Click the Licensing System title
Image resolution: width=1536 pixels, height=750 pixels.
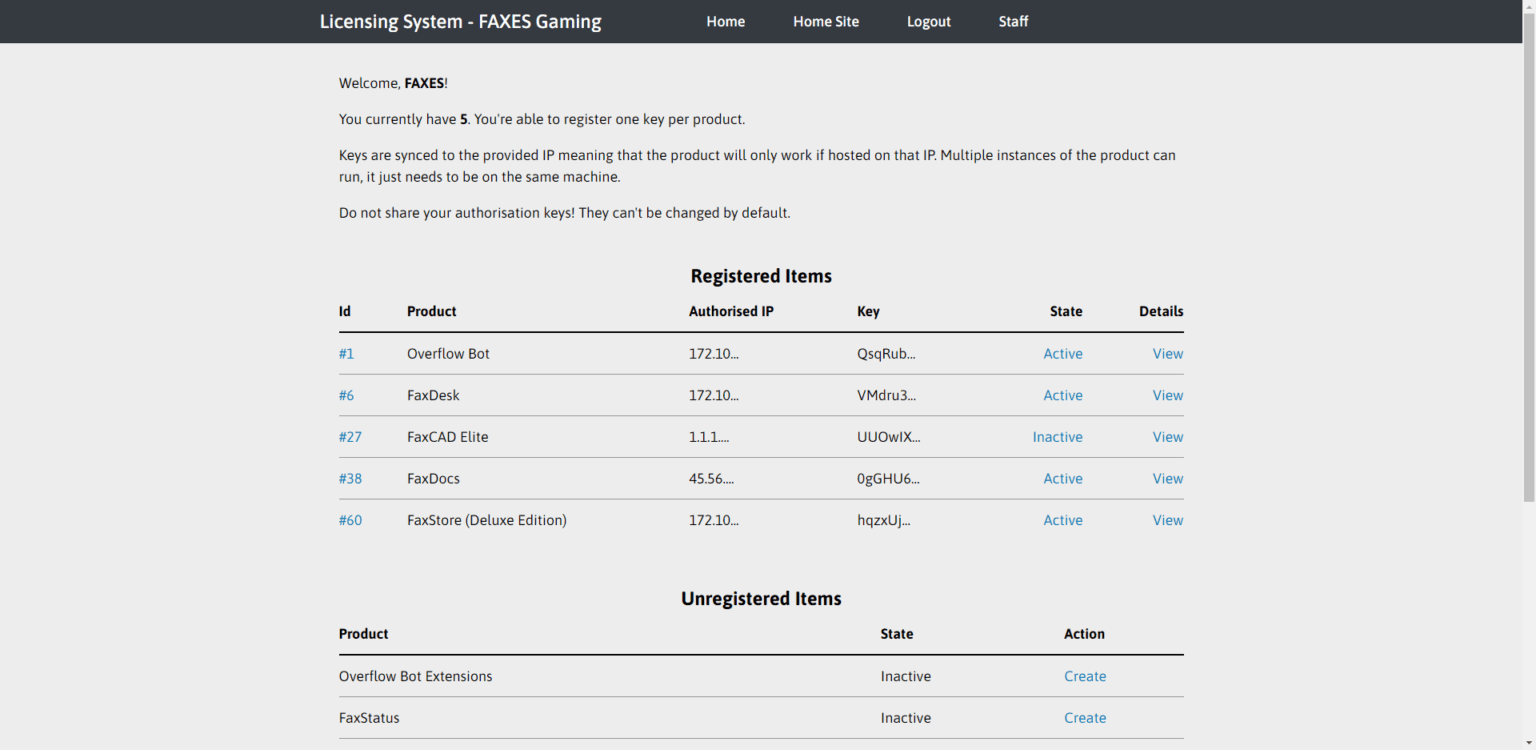click(x=460, y=21)
